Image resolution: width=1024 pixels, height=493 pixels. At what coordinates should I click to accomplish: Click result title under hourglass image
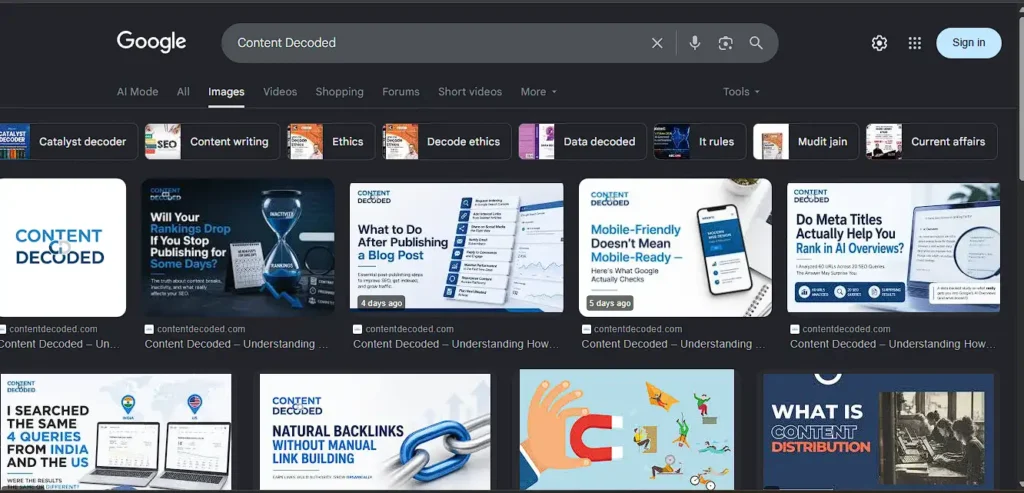click(236, 344)
